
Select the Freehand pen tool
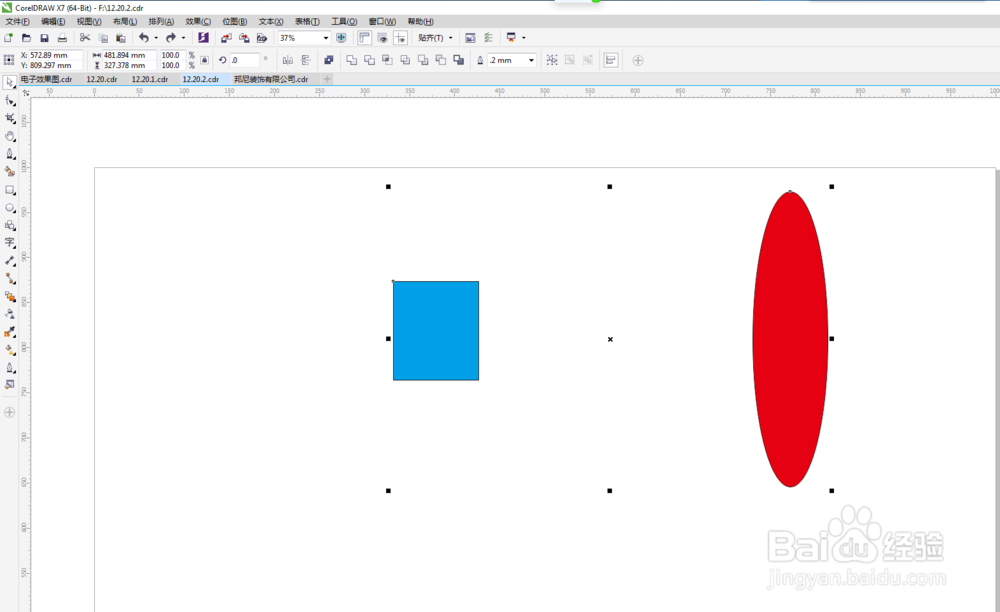(x=10, y=154)
